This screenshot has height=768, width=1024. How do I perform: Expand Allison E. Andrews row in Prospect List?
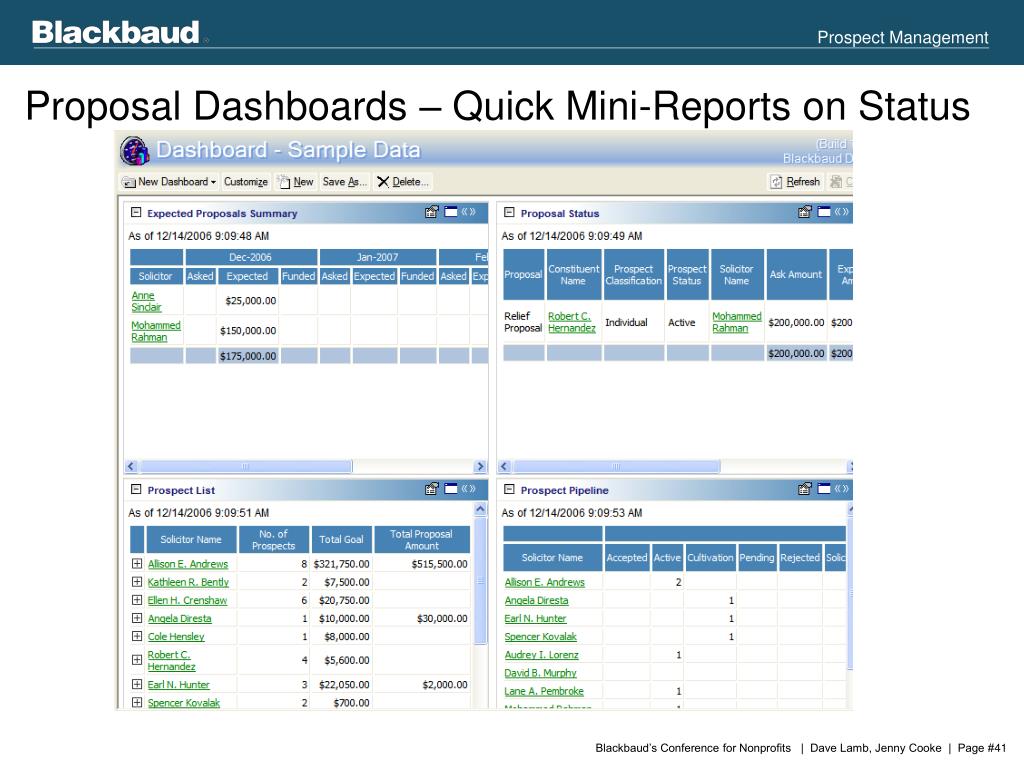136,563
